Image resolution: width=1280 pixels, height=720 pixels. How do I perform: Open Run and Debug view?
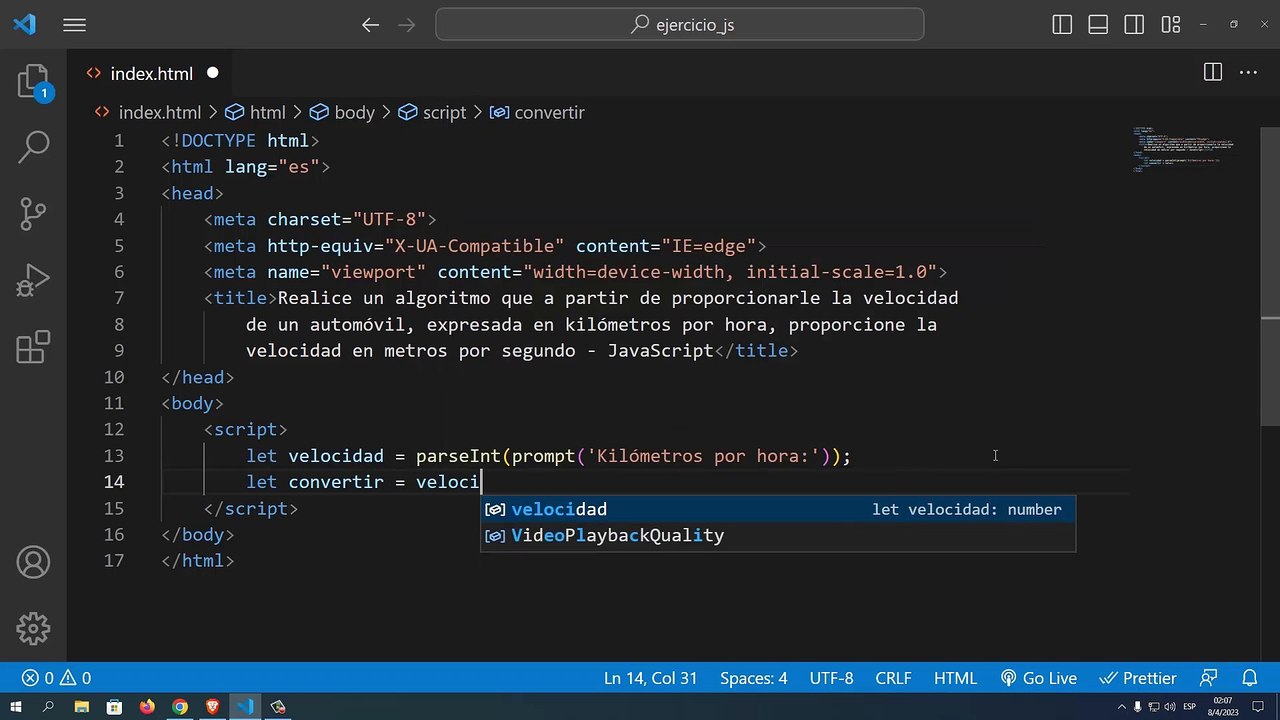tap(33, 281)
